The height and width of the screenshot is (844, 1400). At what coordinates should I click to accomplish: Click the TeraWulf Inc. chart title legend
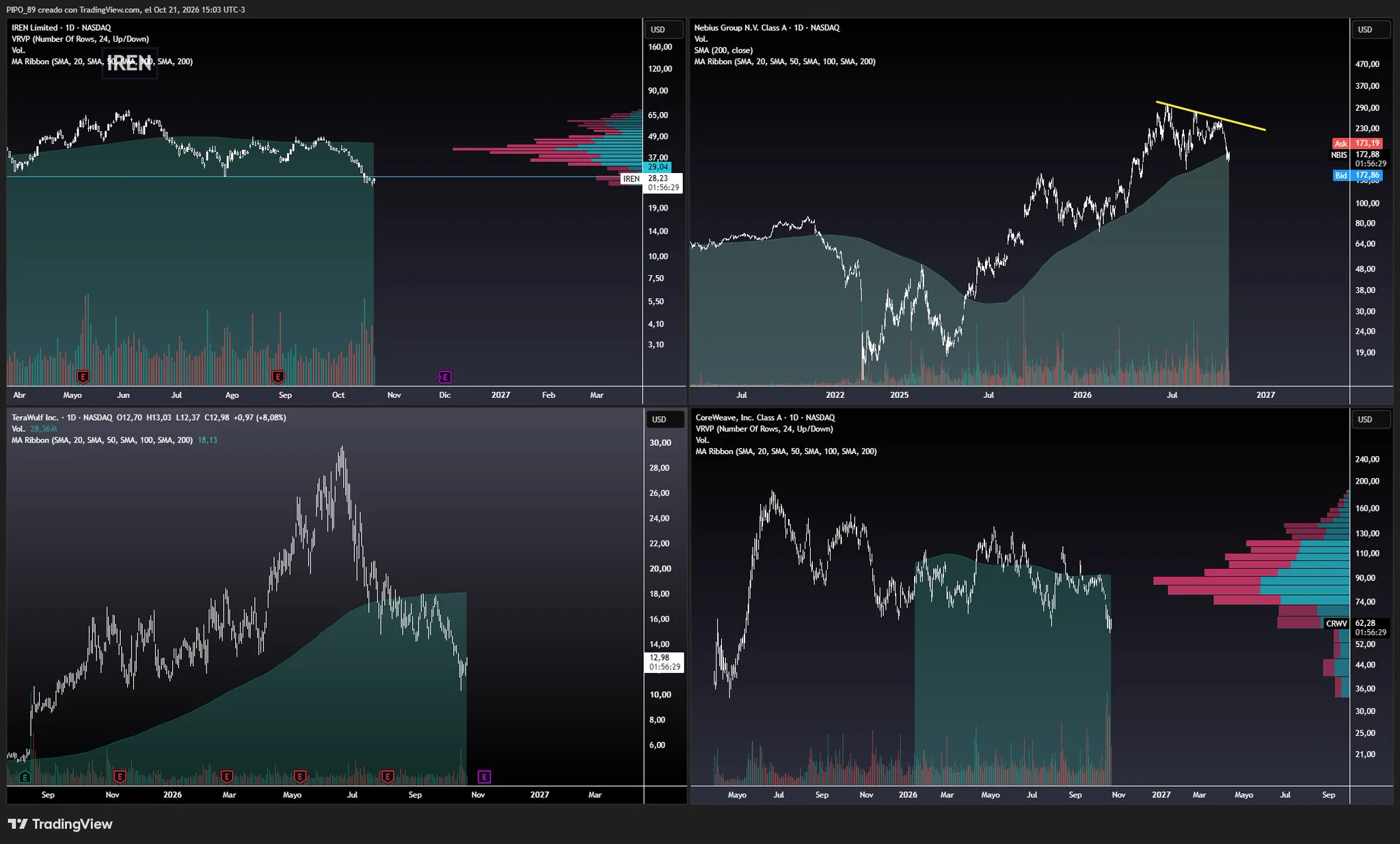coord(62,417)
